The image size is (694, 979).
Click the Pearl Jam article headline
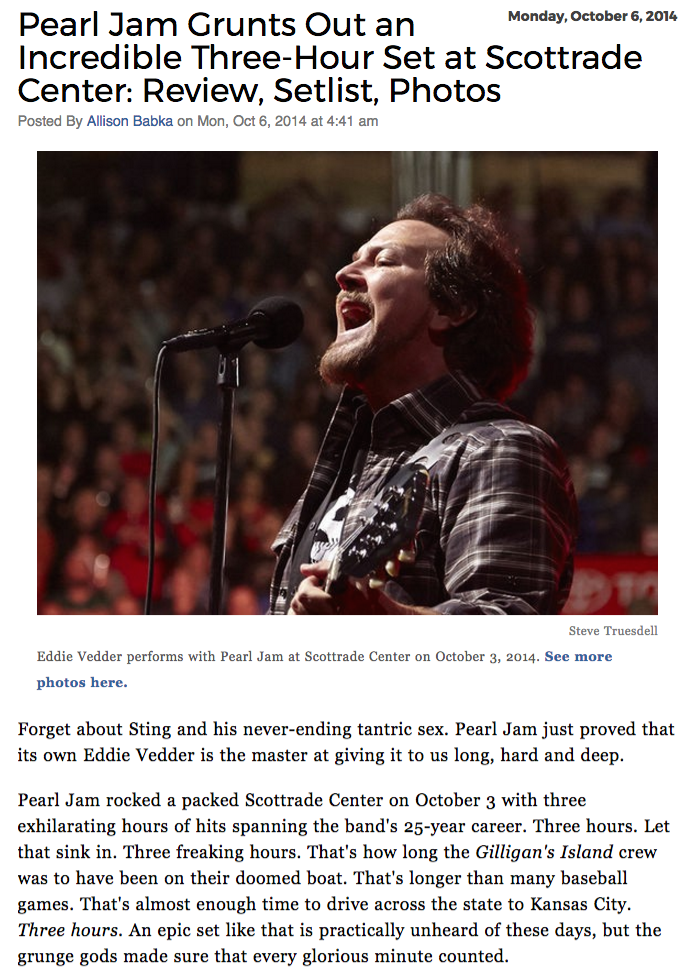330,58
